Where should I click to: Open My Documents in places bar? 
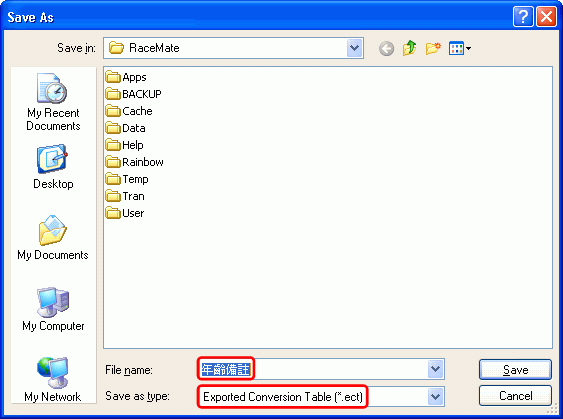[x=53, y=238]
